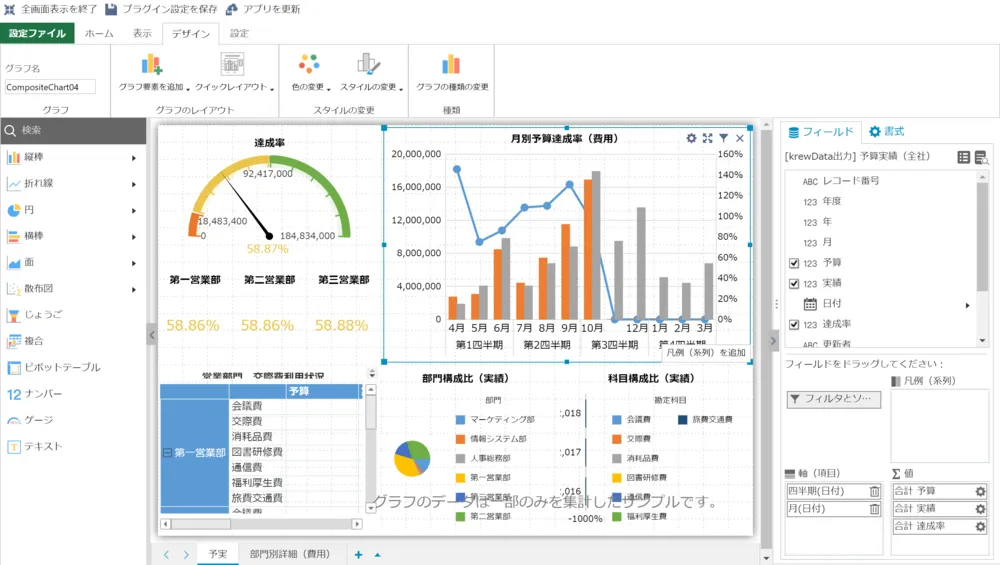The width and height of the screenshot is (1000, 565).
Task: Switch to 表示 ribbon tab
Action: (142, 33)
